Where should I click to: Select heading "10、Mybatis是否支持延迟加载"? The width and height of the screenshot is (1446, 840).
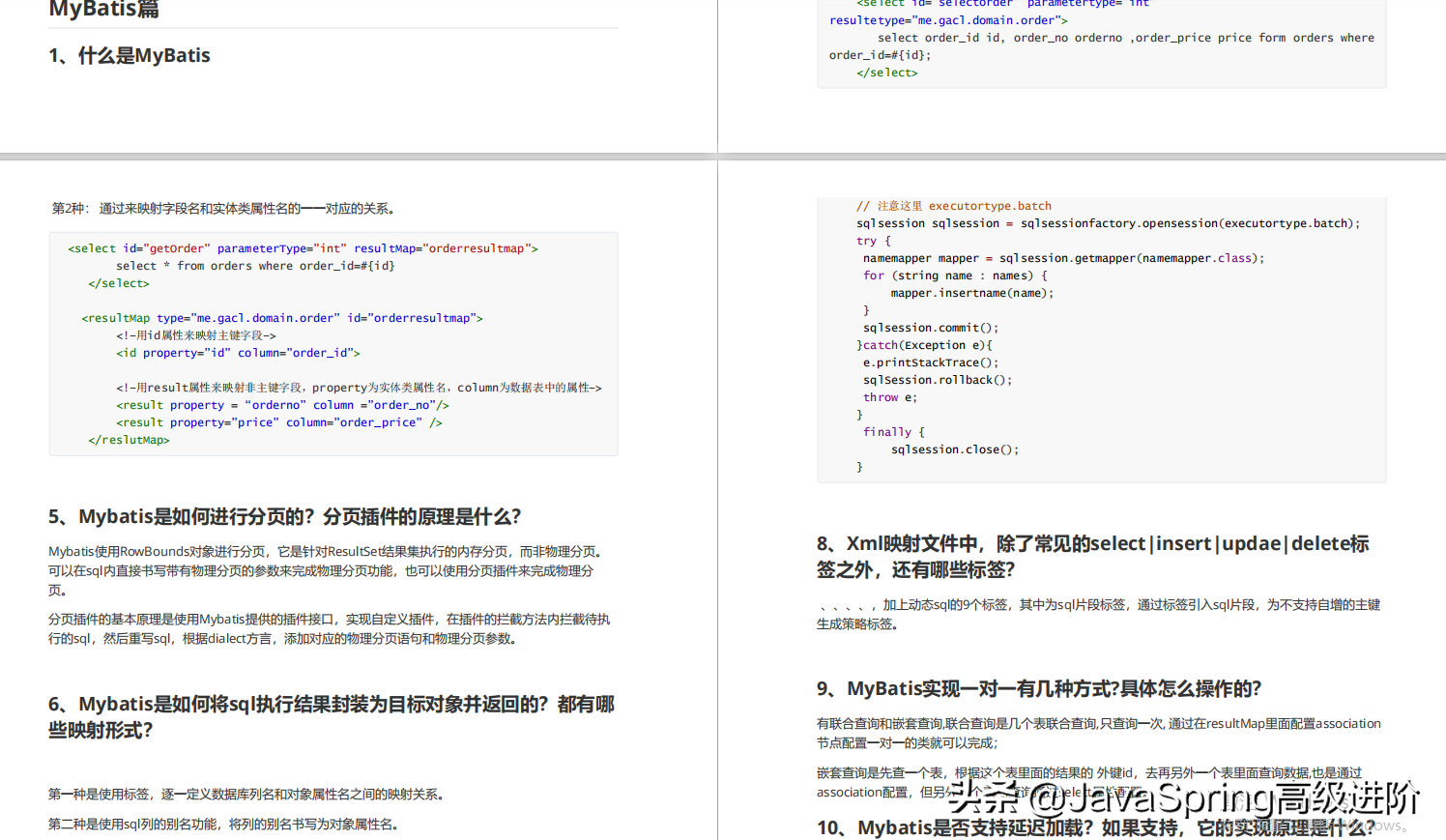tap(1096, 827)
